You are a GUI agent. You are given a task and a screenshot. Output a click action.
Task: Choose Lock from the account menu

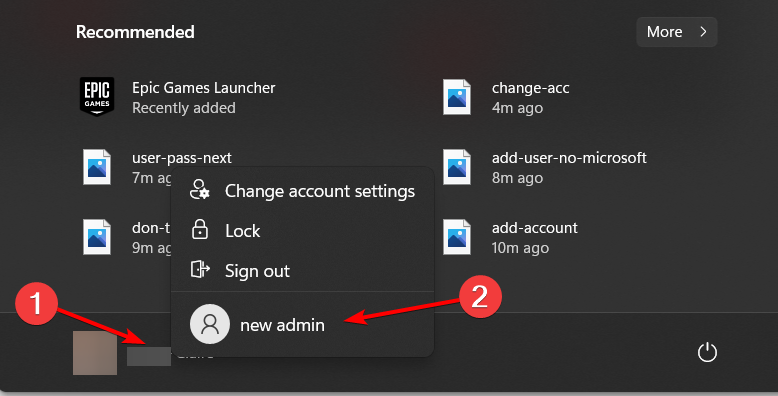(x=303, y=231)
